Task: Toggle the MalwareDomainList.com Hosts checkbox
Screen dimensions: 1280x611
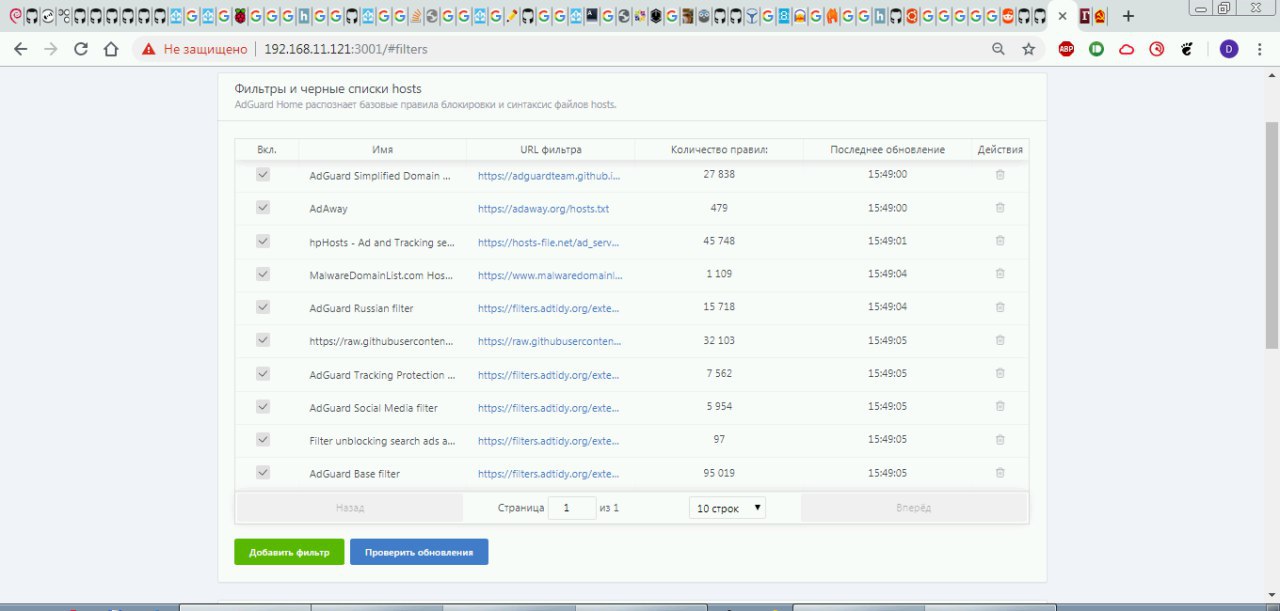Action: click(x=263, y=274)
